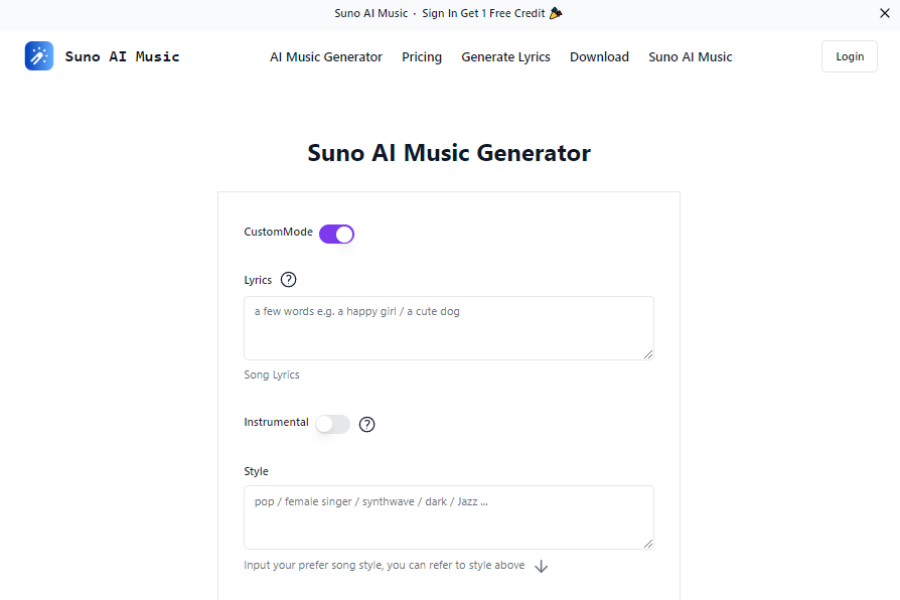Dismiss the promo banner with the X
This screenshot has height=600, width=900.
click(884, 13)
